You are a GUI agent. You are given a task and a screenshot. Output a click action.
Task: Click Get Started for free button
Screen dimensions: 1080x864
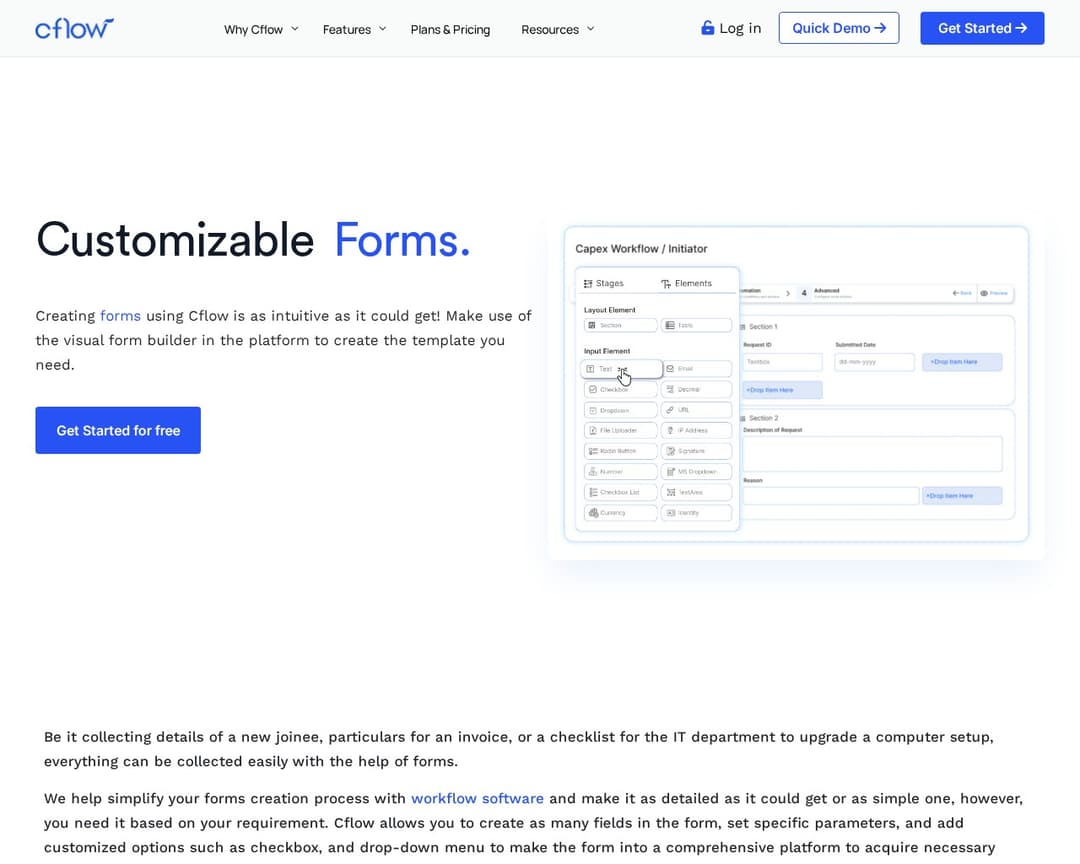tap(118, 430)
